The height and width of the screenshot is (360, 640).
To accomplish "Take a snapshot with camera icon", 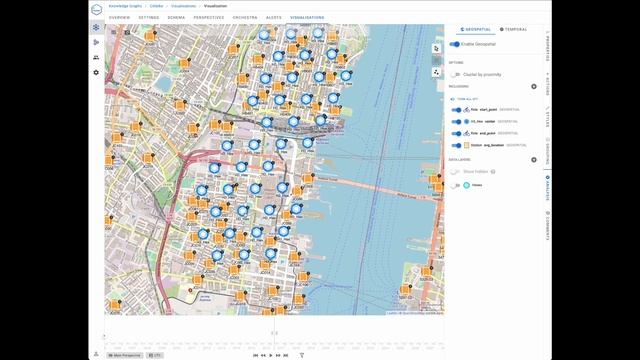I will click(x=127, y=32).
